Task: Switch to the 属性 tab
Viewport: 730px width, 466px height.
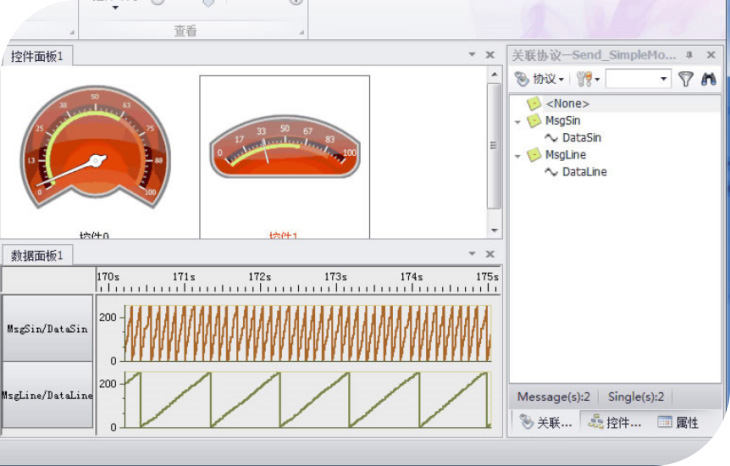Action: point(678,423)
